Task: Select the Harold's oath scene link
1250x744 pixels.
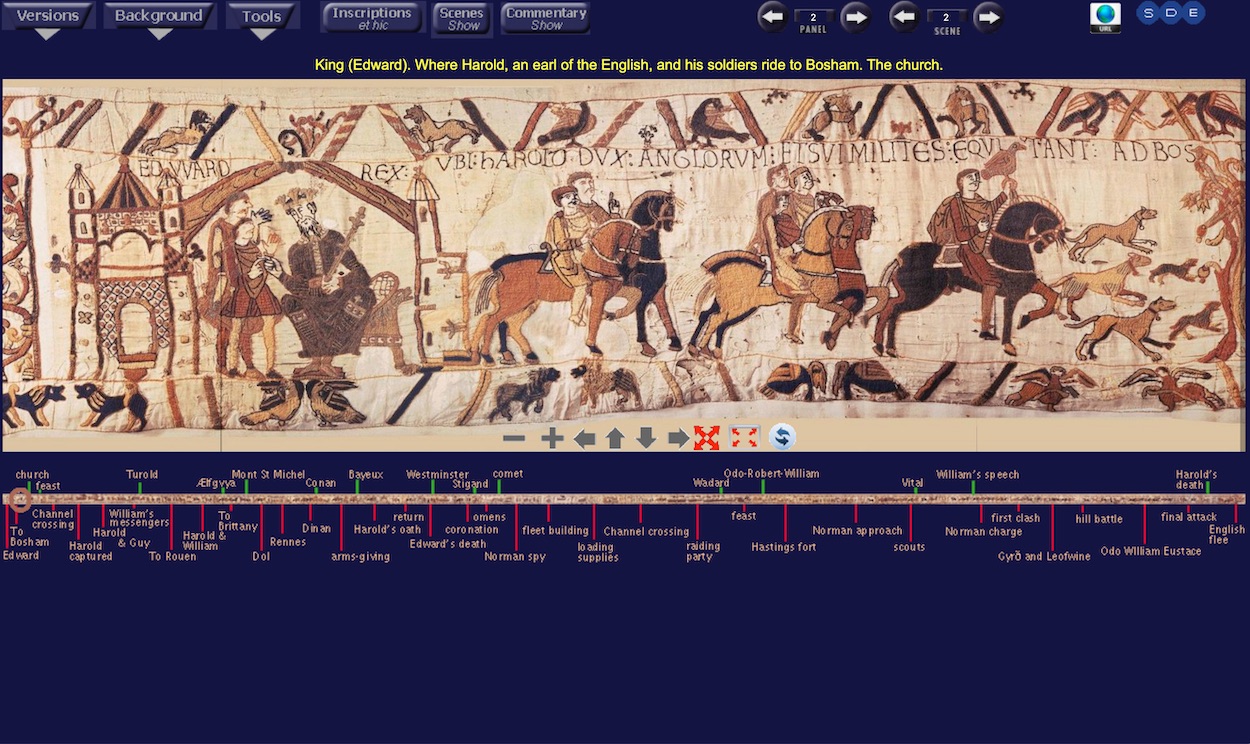Action: pyautogui.click(x=387, y=530)
